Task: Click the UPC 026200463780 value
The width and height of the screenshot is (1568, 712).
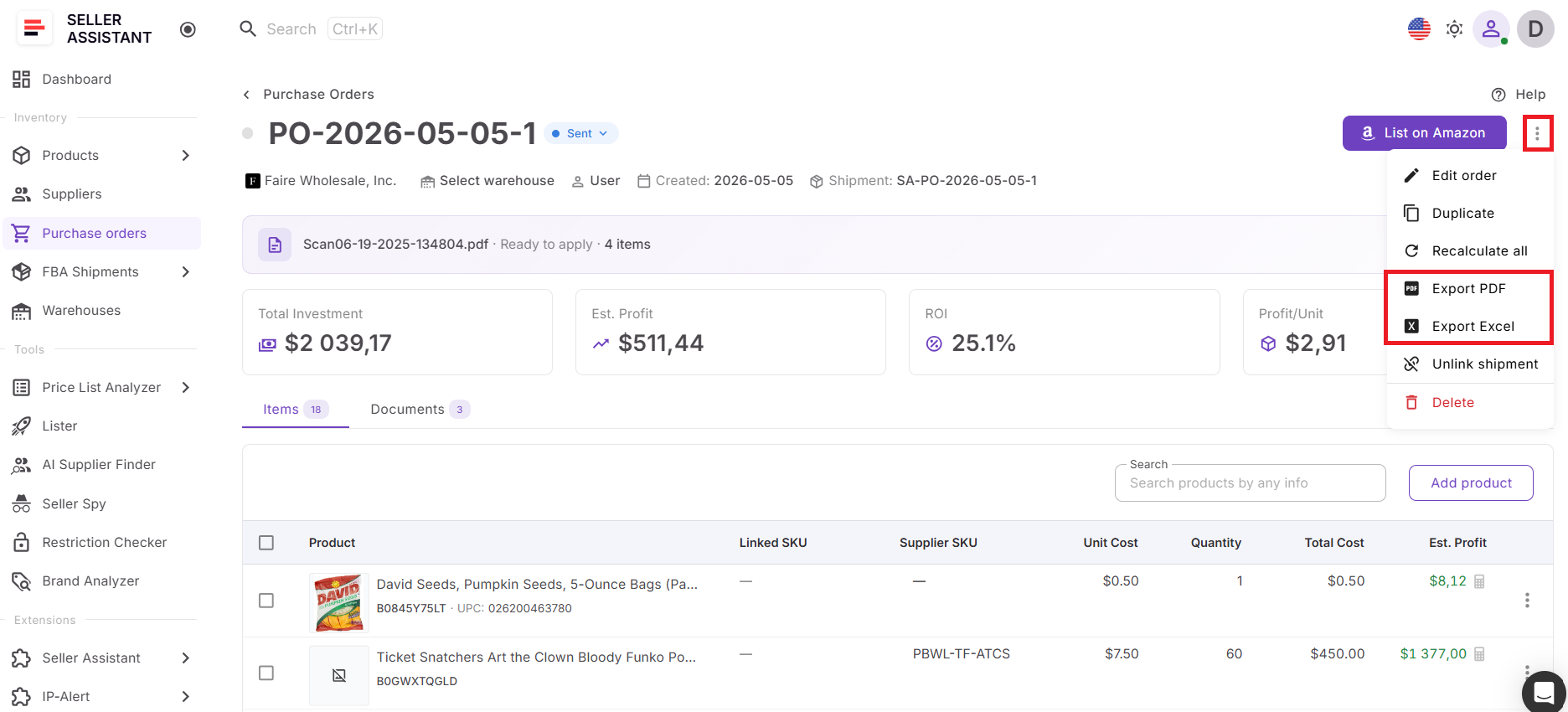Action: [529, 609]
